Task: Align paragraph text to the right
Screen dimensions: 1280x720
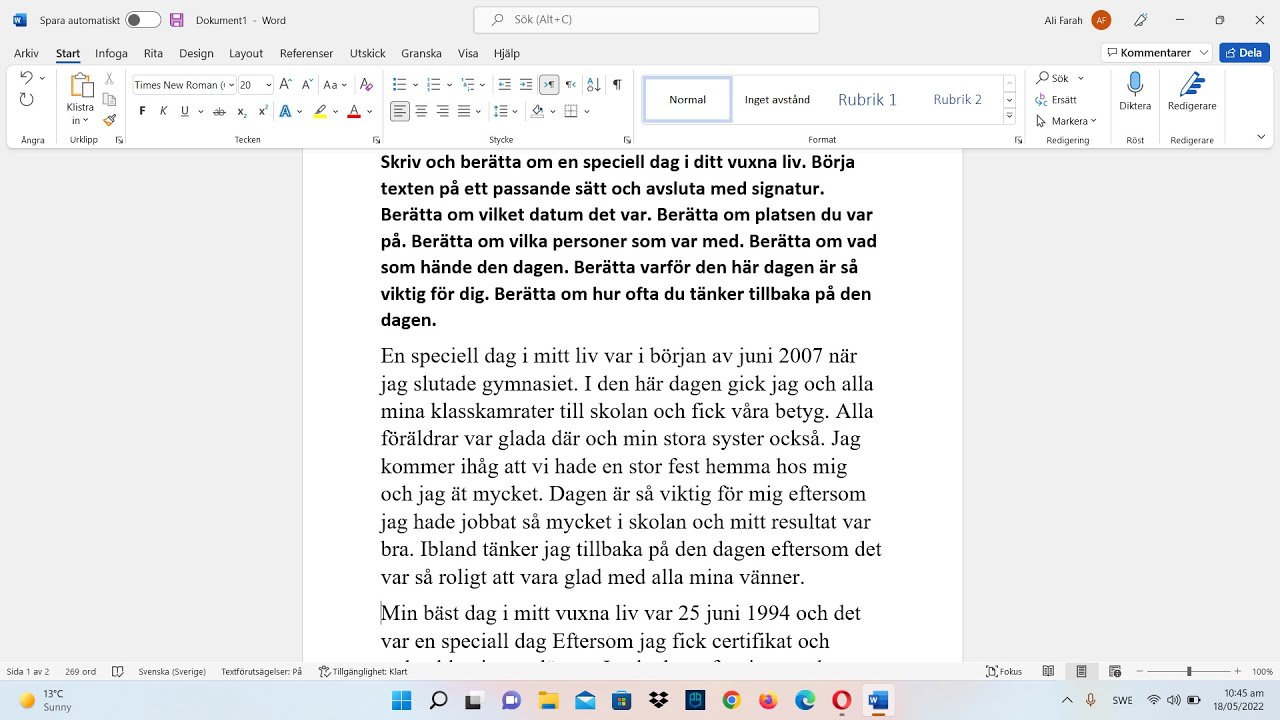Action: (442, 111)
